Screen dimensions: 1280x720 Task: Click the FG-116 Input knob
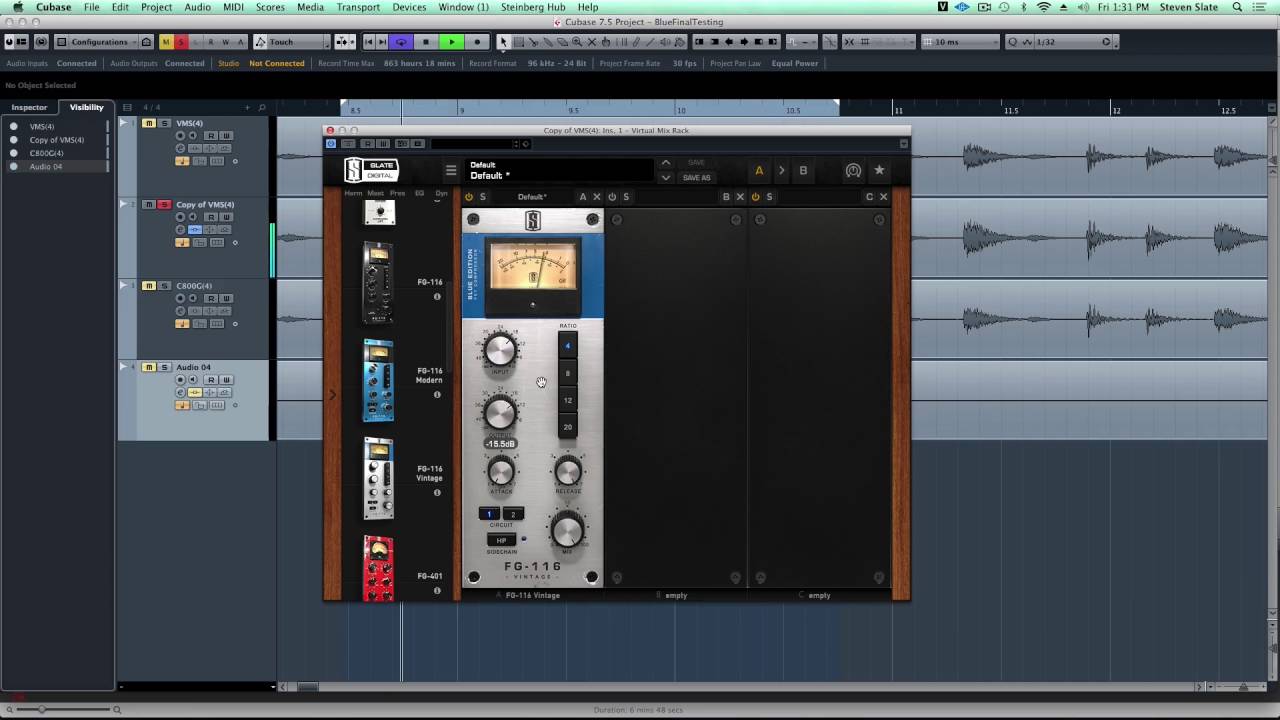(499, 350)
